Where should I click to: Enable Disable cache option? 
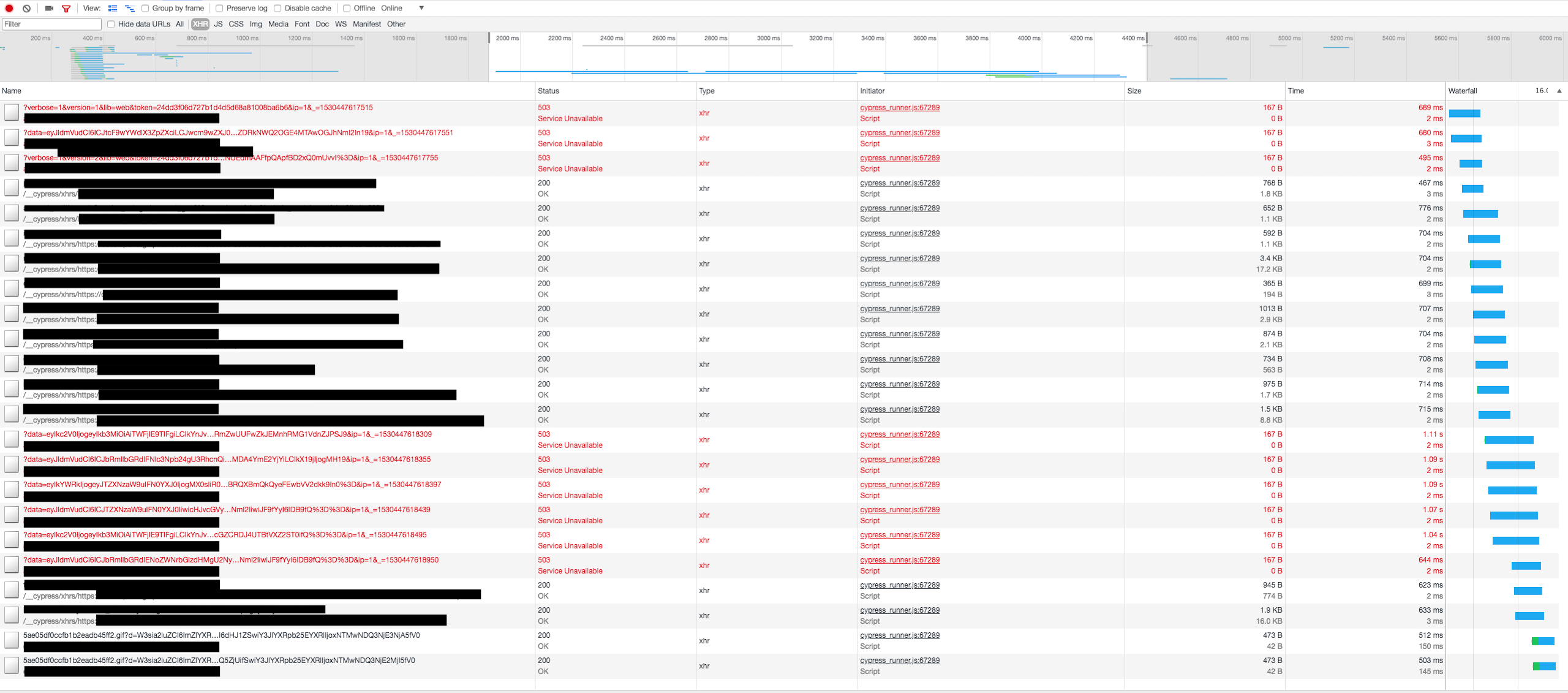[x=277, y=8]
